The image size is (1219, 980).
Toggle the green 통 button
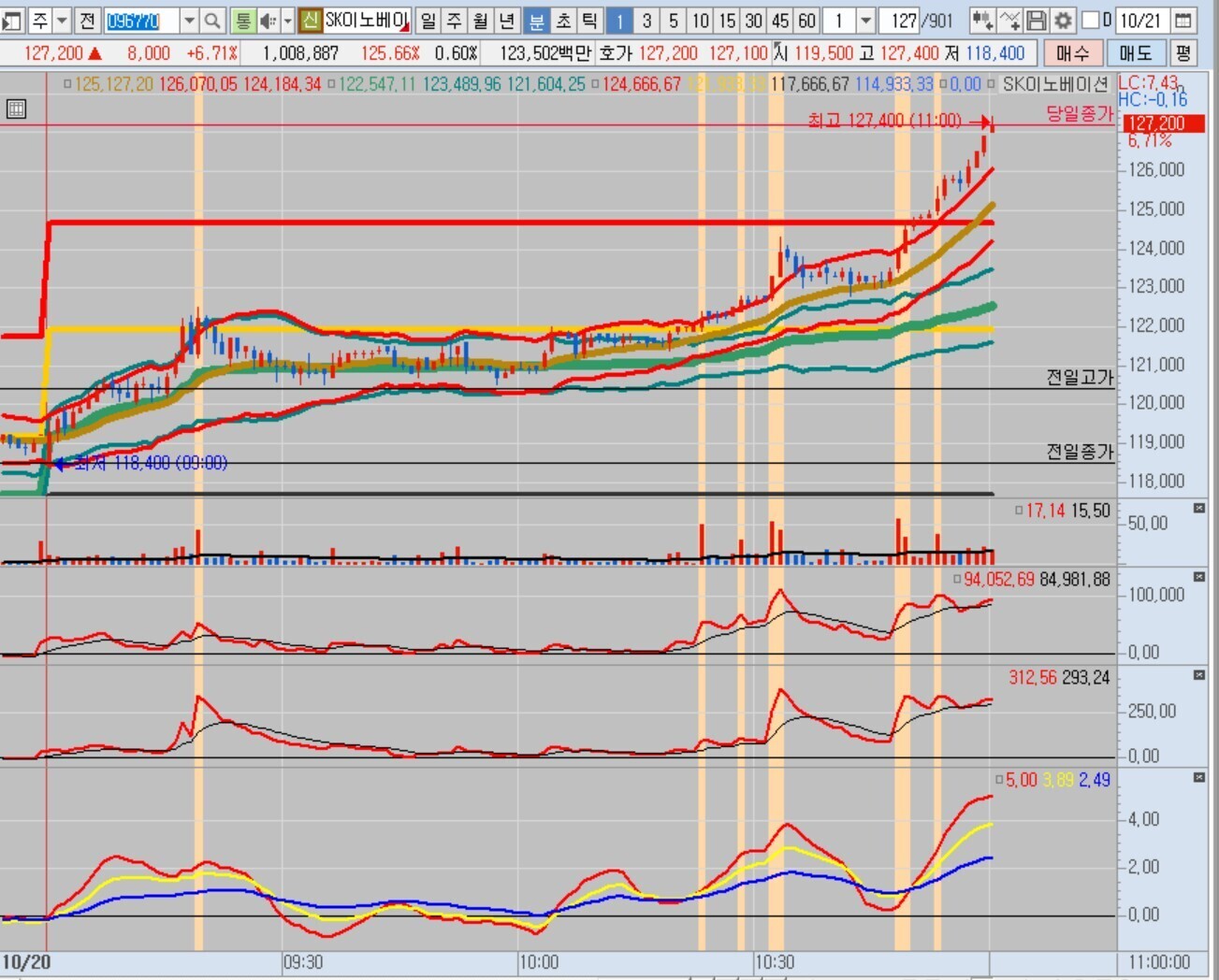pos(243,21)
